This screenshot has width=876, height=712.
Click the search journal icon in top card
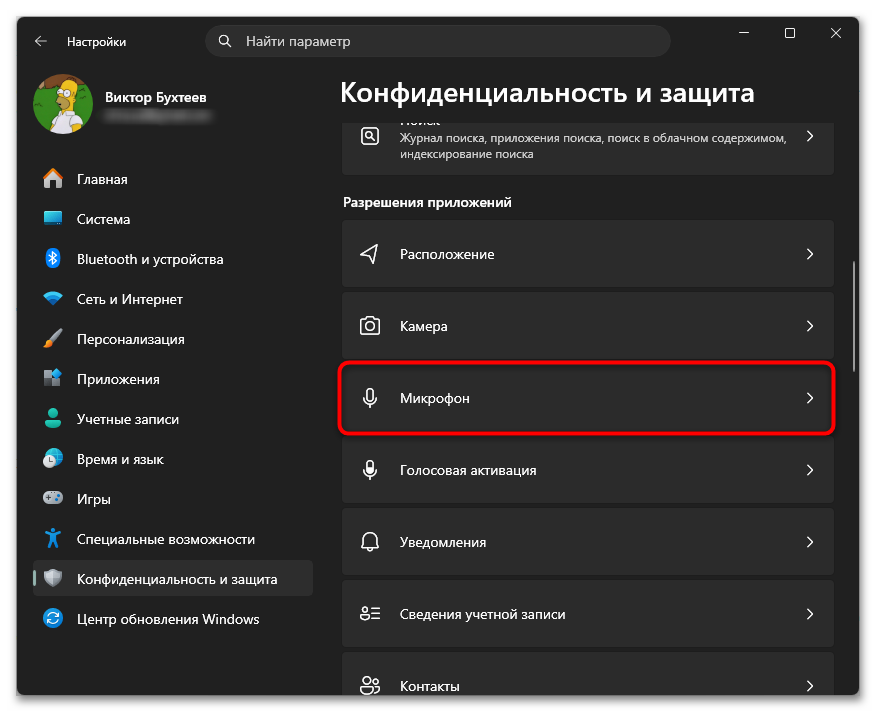pos(370,136)
